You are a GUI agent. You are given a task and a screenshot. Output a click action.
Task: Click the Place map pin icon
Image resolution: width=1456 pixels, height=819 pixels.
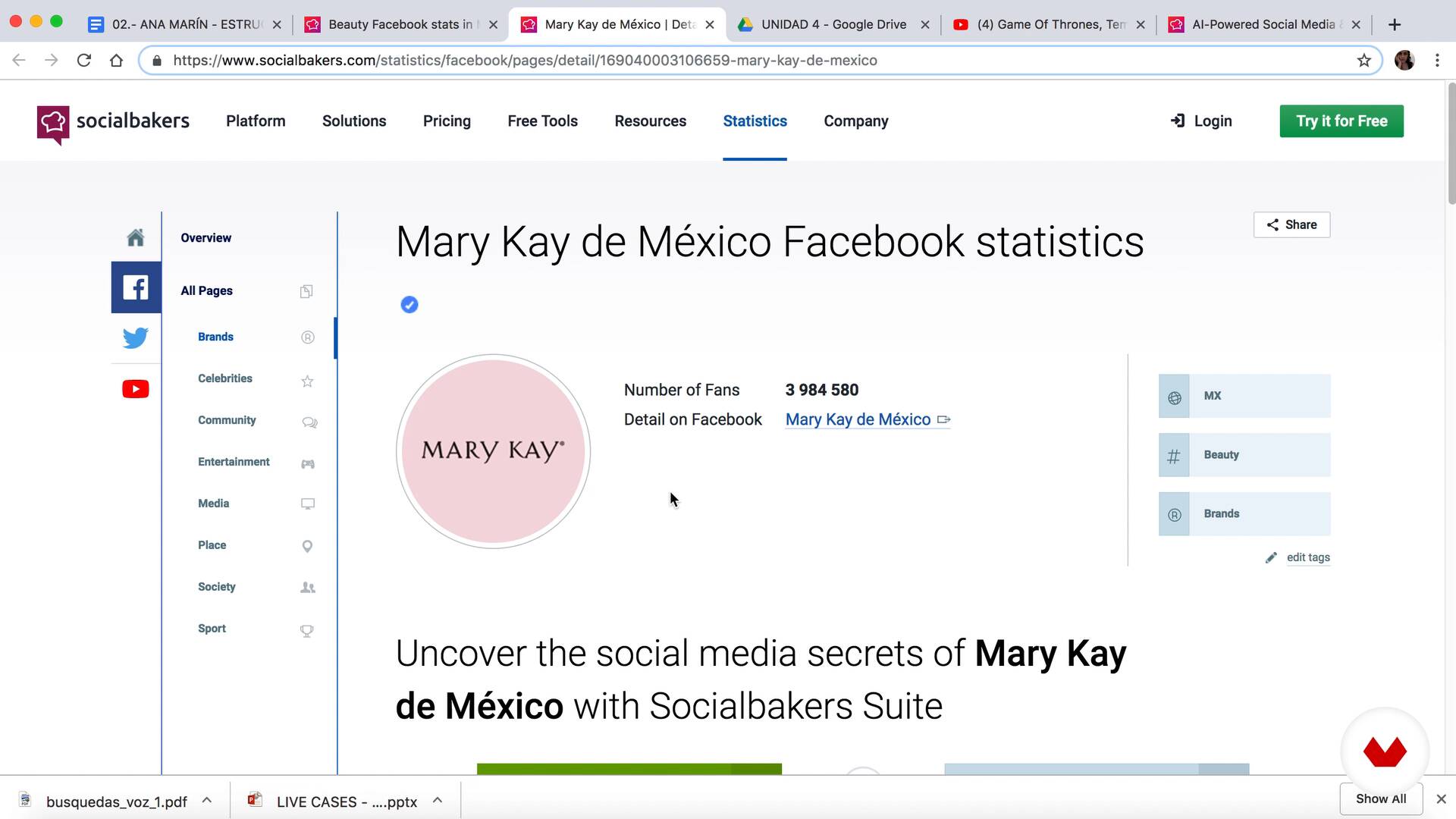tap(307, 546)
